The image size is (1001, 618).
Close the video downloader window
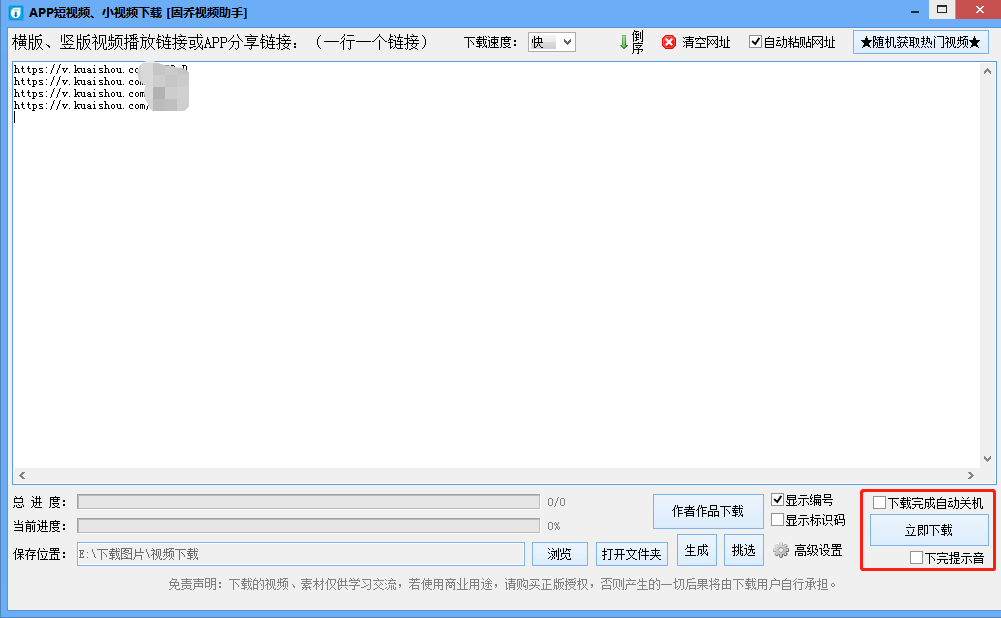click(979, 10)
